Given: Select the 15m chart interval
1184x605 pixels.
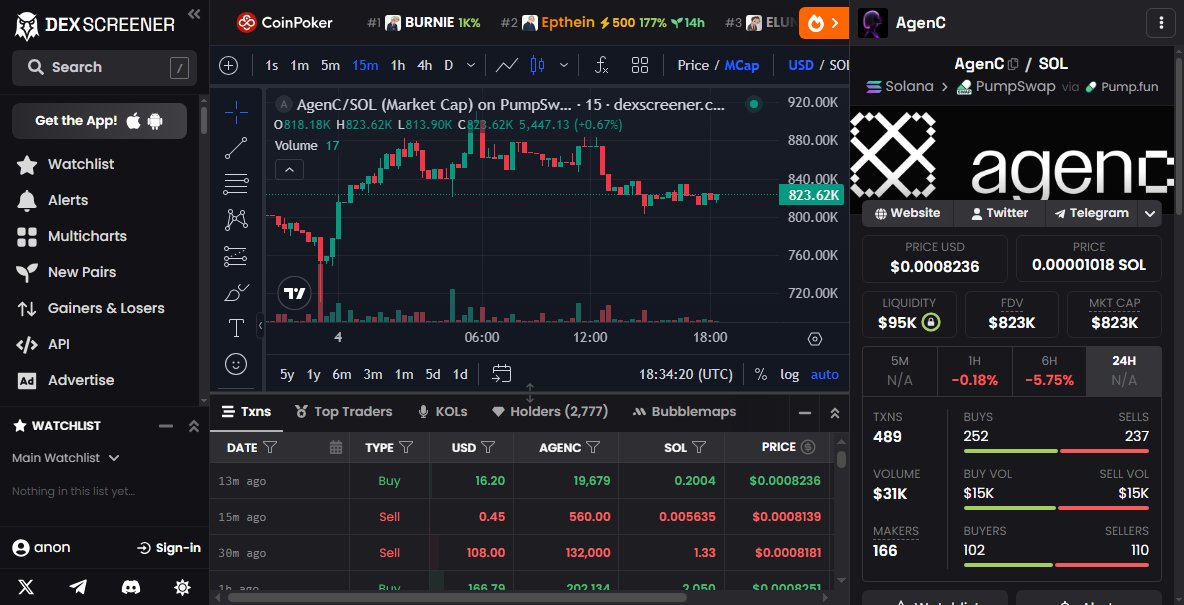Looking at the screenshot, I should pos(365,66).
